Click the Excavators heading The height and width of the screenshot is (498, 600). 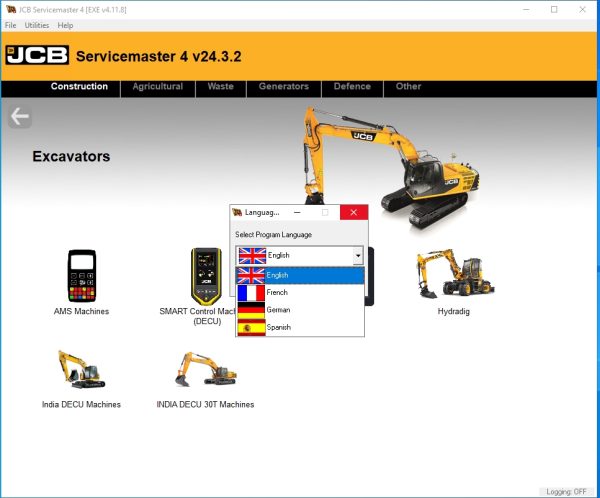[x=71, y=156]
